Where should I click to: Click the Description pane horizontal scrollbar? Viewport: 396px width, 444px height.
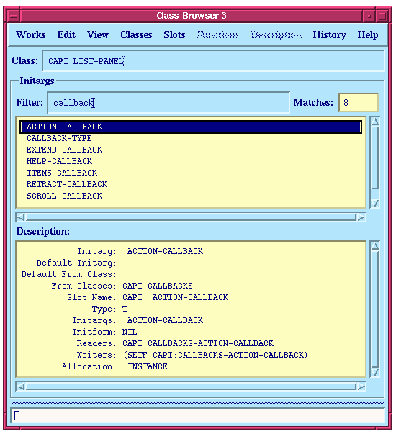(191, 387)
